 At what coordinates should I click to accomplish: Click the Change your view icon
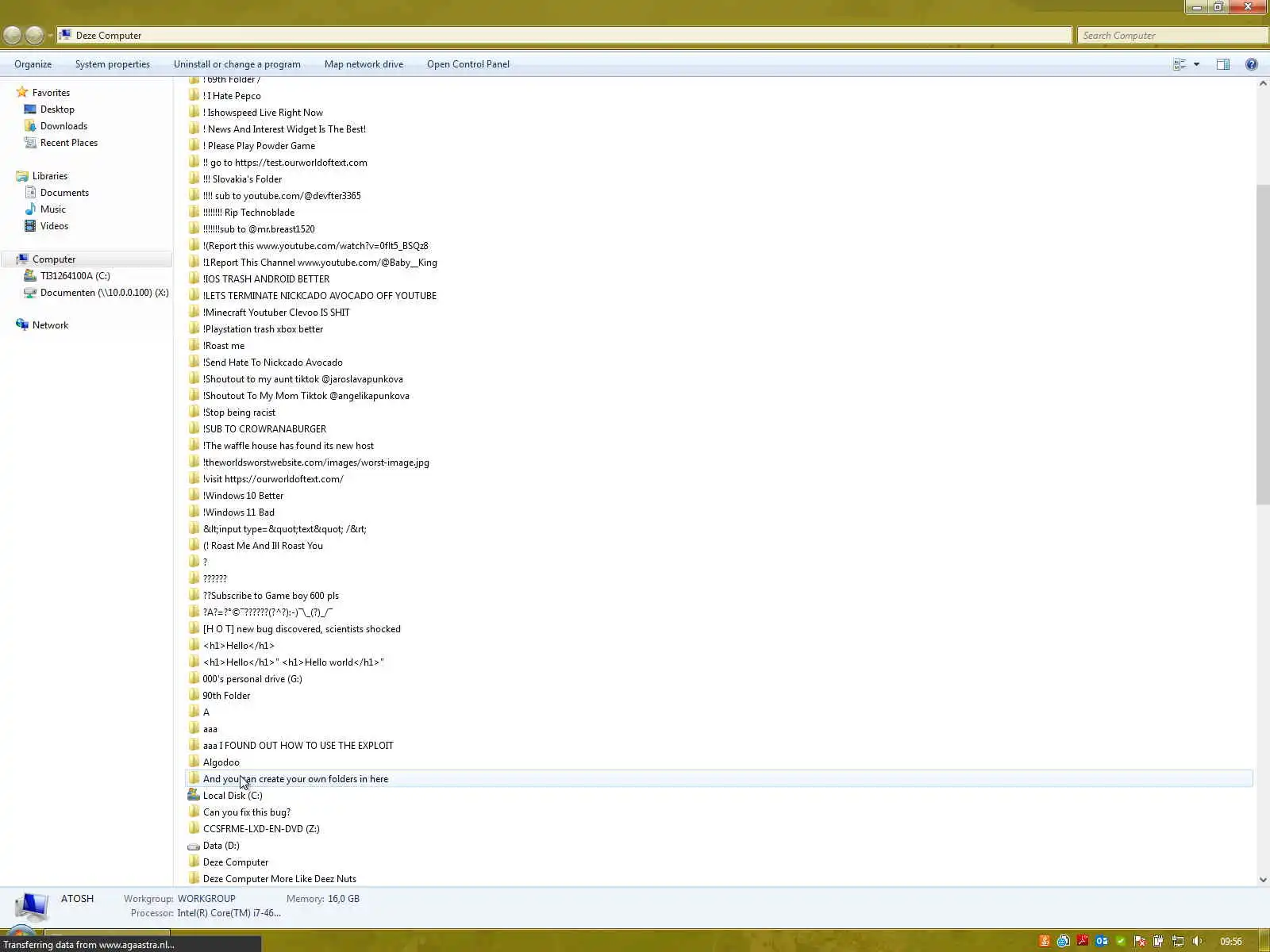point(1180,64)
